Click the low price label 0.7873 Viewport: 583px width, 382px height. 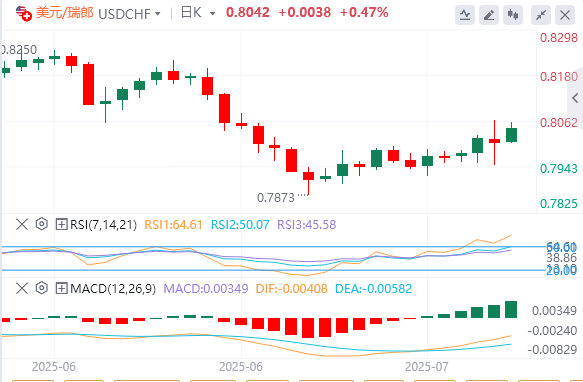[276, 198]
